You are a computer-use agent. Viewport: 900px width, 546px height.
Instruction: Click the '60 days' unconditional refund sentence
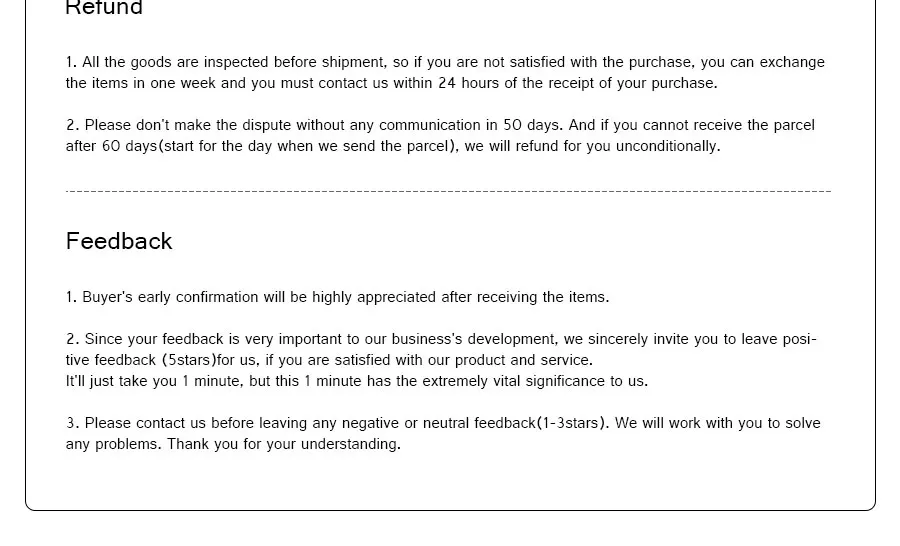click(x=393, y=146)
